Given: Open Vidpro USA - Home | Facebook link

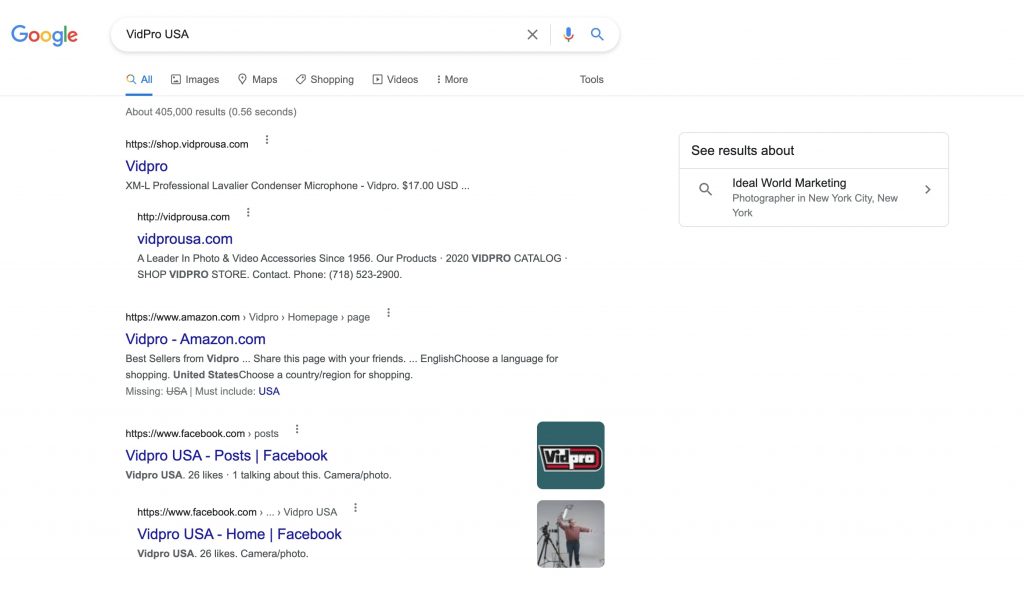Looking at the screenshot, I should [239, 534].
